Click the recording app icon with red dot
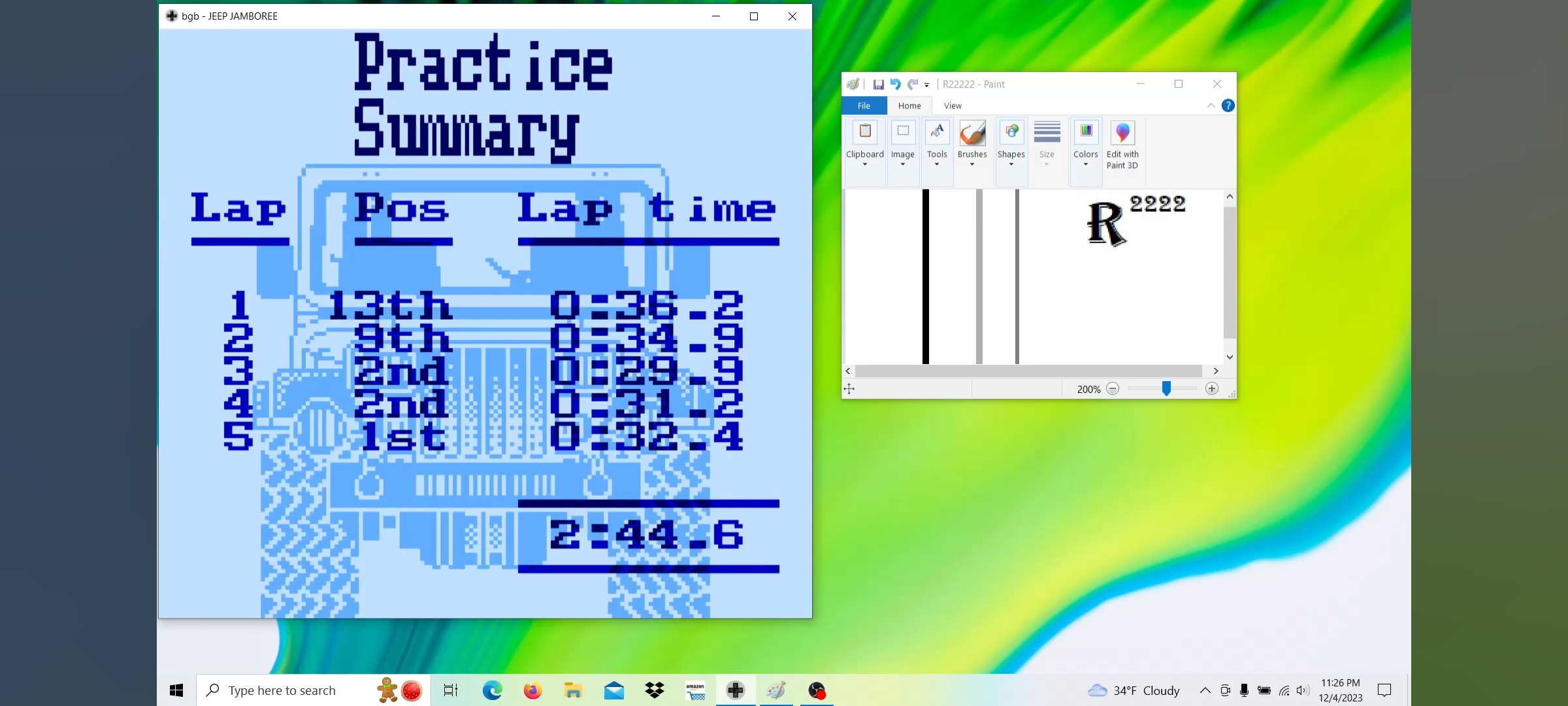 pos(817,690)
